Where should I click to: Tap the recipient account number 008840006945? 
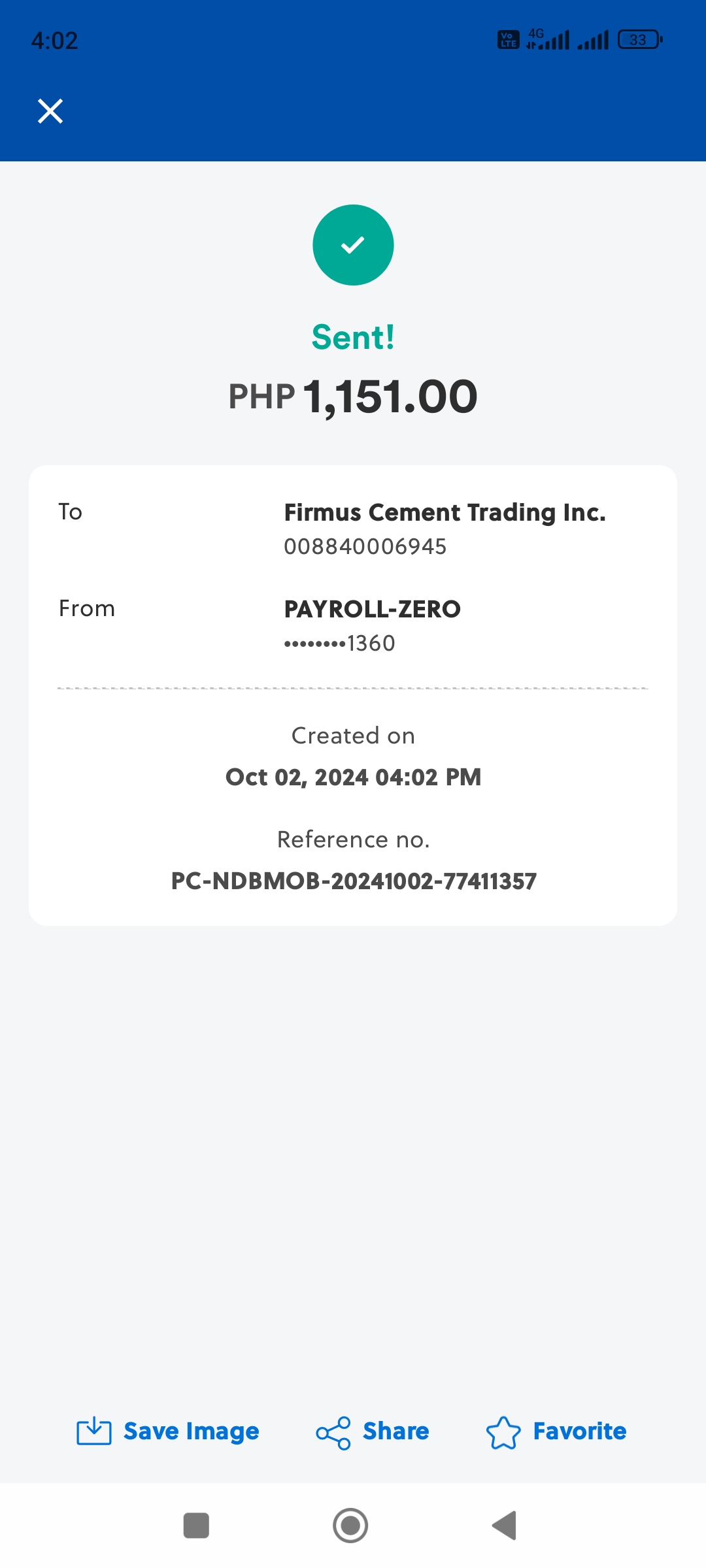pos(365,546)
